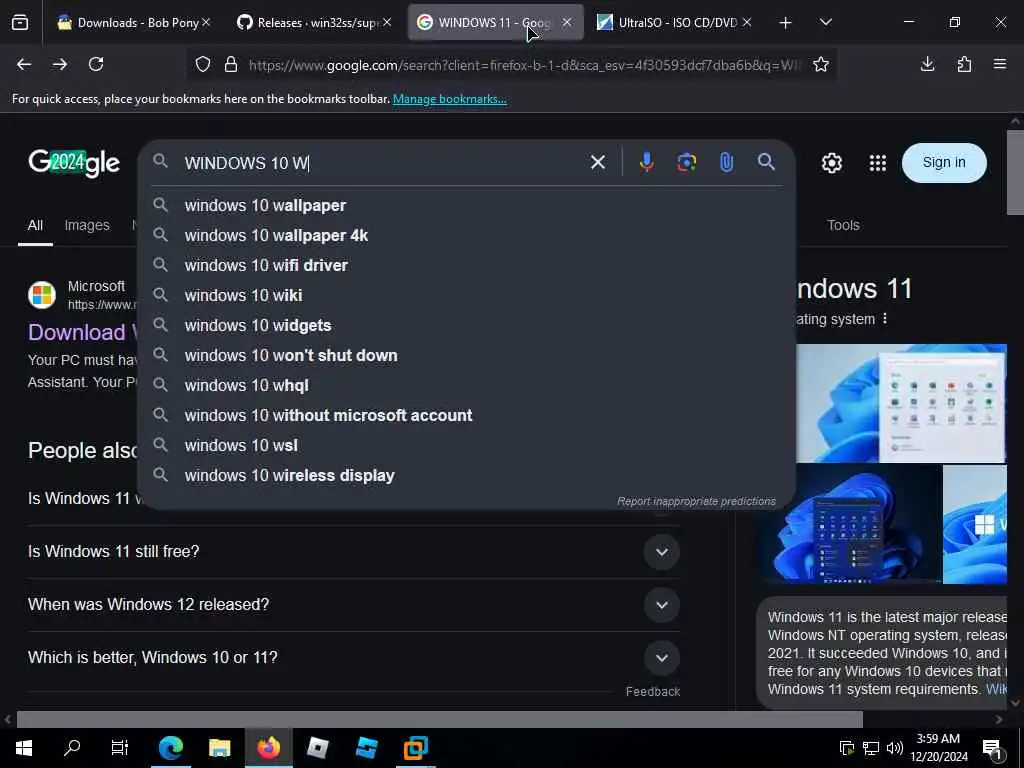Click the Firefox View icon in the tab bar
Viewport: 1024px width, 768px height.
click(x=20, y=23)
